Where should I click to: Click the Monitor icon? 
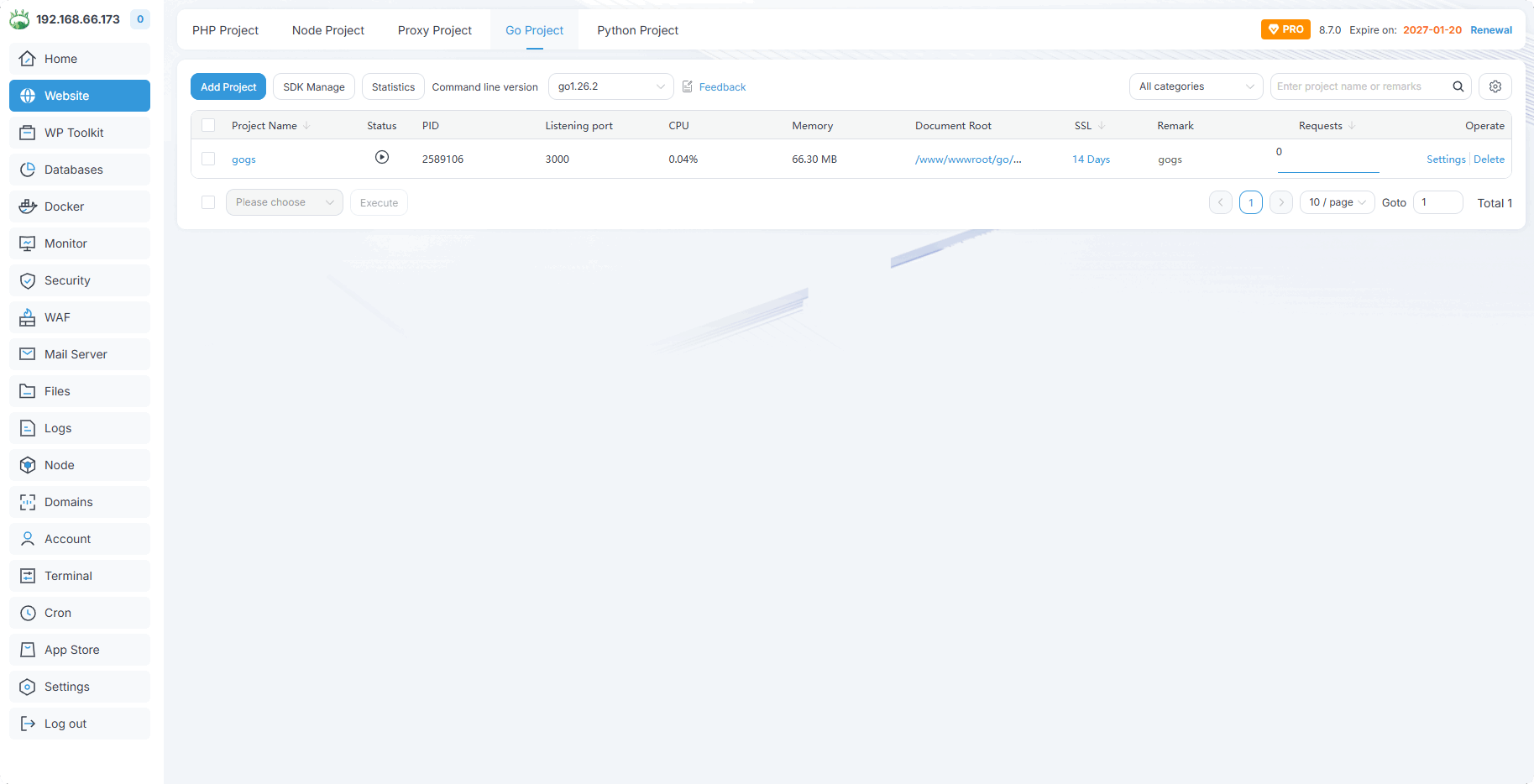pos(28,243)
